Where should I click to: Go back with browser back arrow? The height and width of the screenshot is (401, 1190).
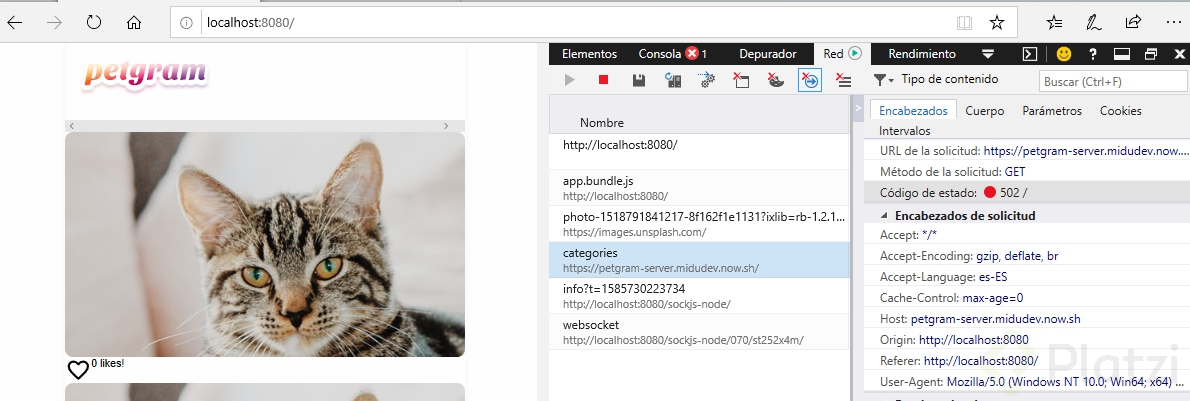click(14, 23)
